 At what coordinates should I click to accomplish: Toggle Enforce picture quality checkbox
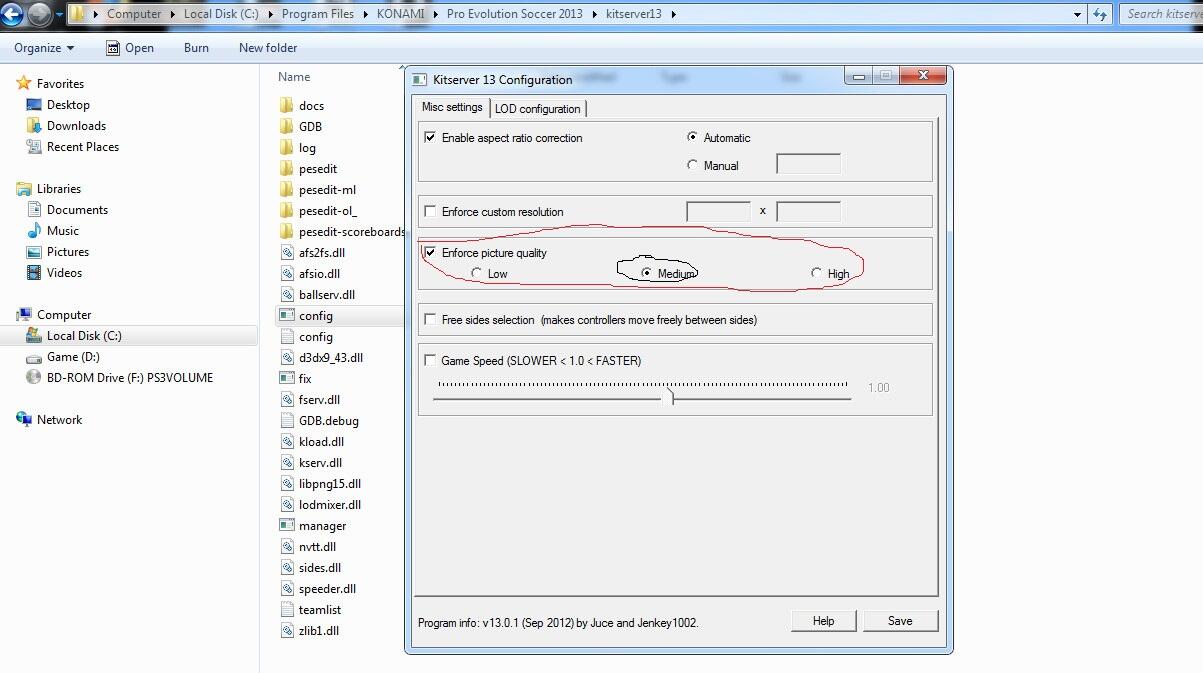(x=430, y=252)
